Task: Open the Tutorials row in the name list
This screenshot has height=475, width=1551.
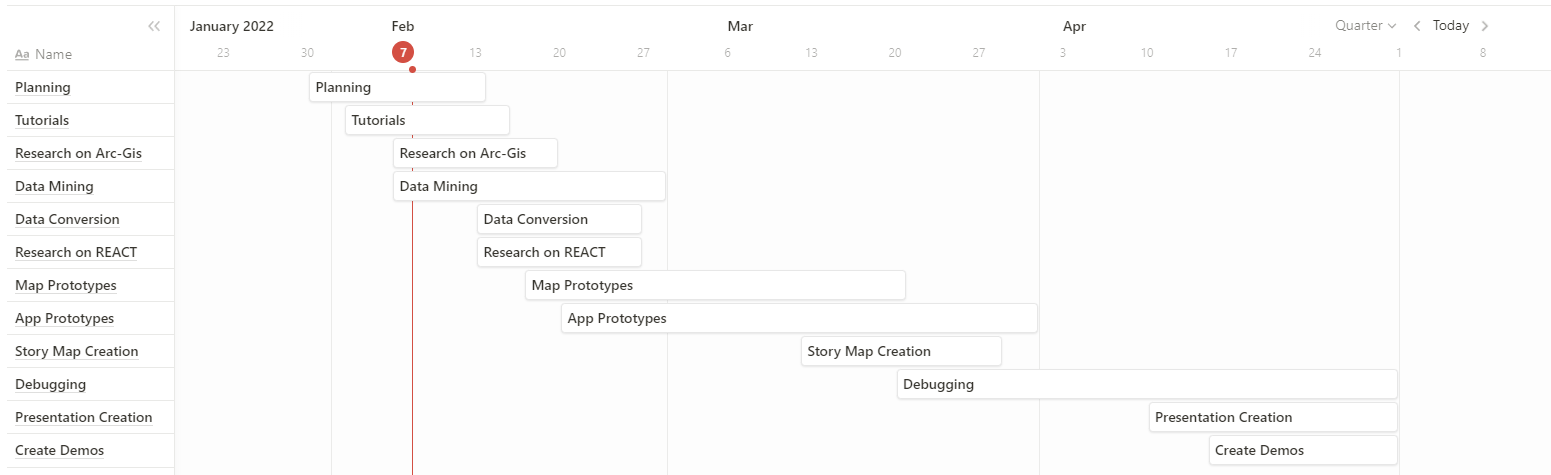Action: (42, 120)
